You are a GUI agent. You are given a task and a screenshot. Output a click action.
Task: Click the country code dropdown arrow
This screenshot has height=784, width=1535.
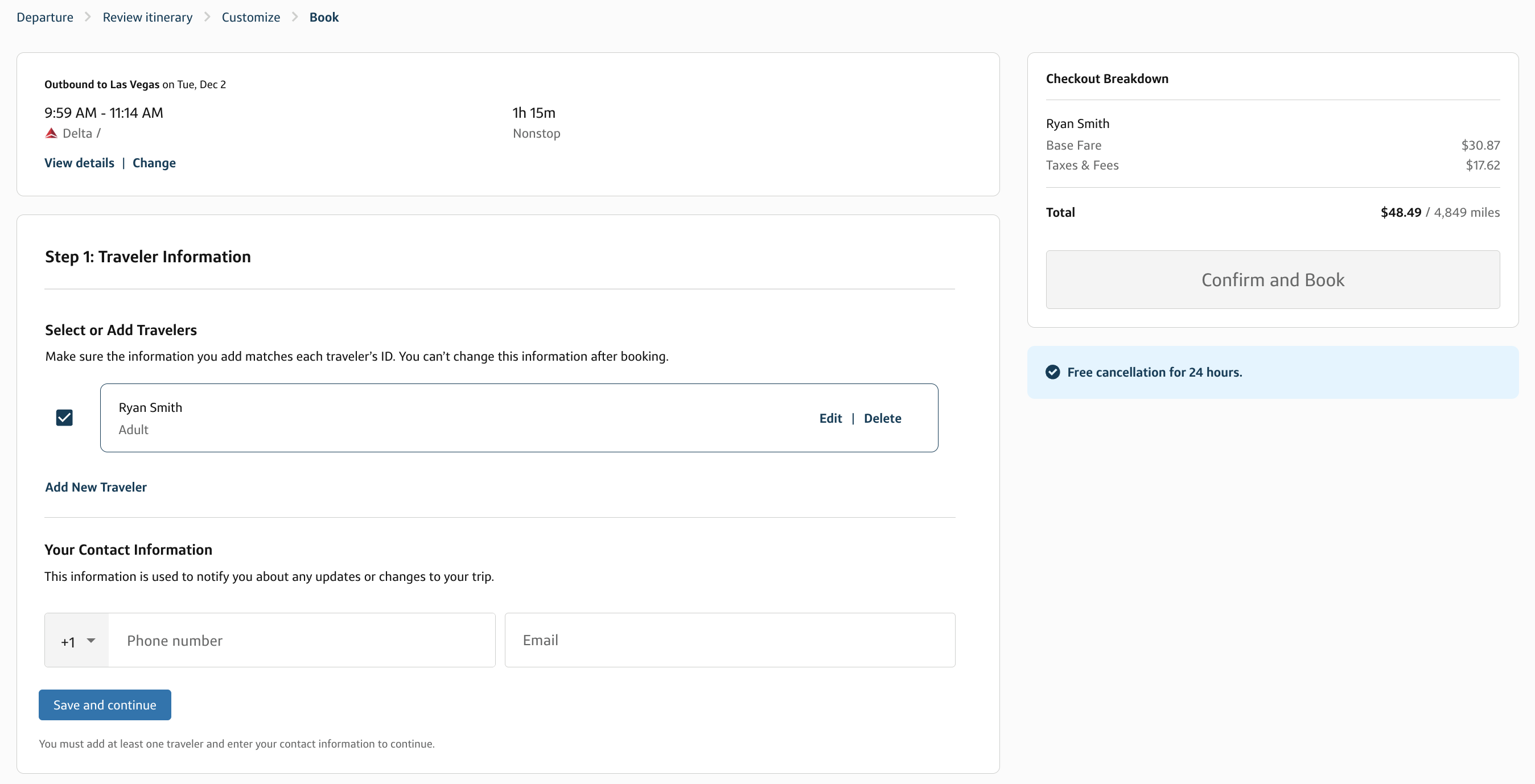click(x=91, y=641)
